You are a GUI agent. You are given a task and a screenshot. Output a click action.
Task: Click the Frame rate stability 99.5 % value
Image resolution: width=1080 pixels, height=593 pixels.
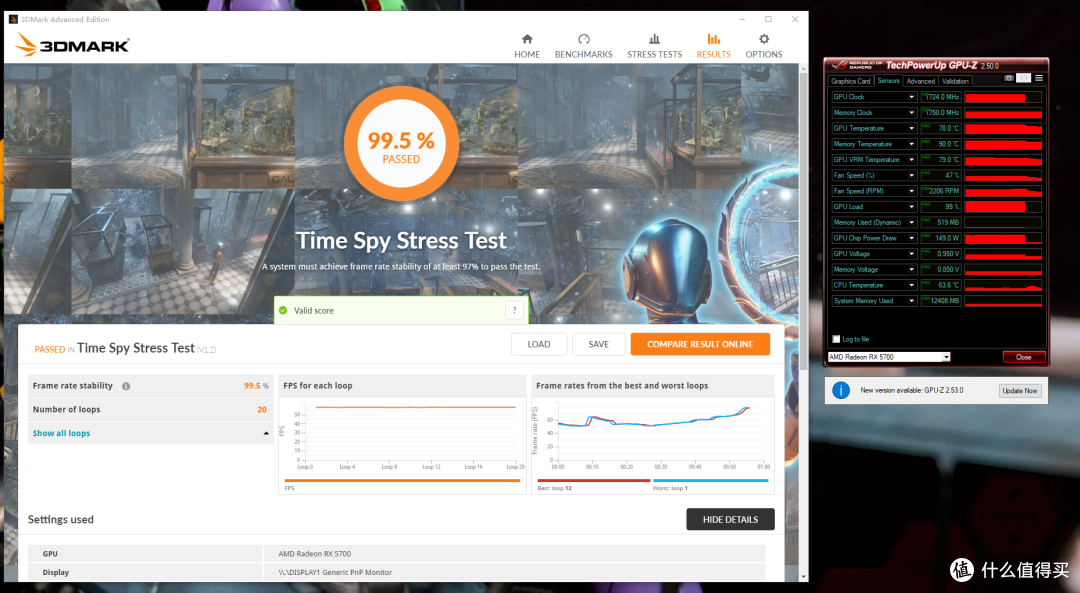click(256, 386)
